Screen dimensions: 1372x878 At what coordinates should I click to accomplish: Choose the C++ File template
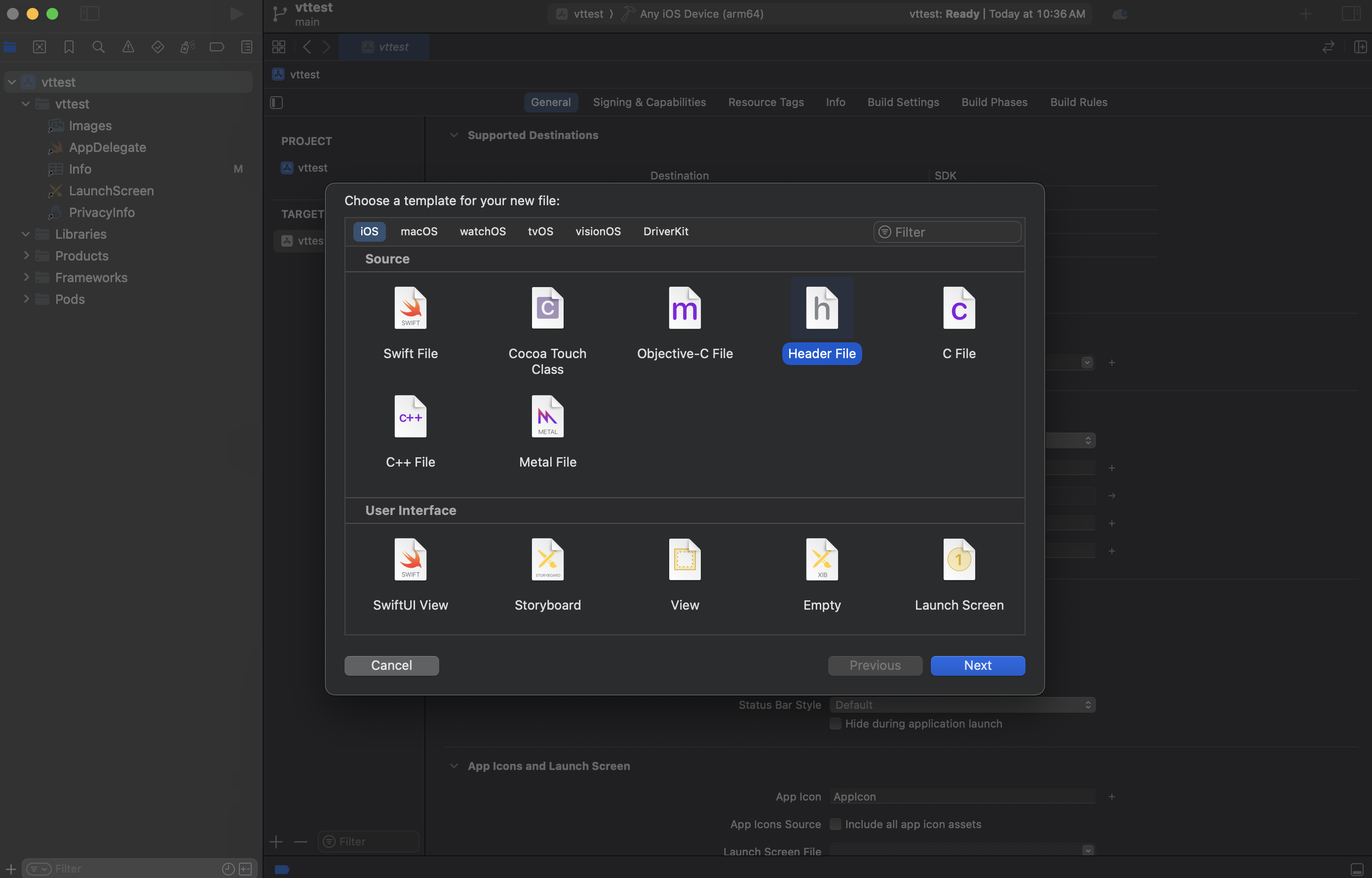pyautogui.click(x=410, y=432)
